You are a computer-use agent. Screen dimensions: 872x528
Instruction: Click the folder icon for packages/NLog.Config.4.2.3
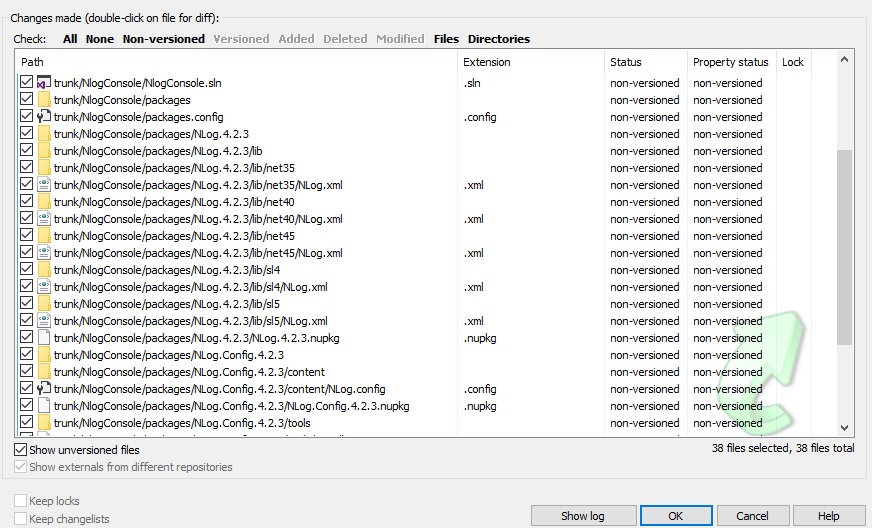point(44,355)
